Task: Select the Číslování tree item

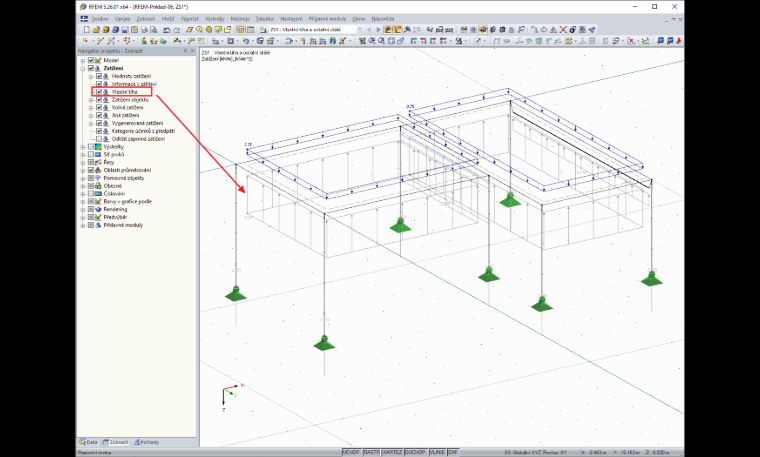Action: 114,194
